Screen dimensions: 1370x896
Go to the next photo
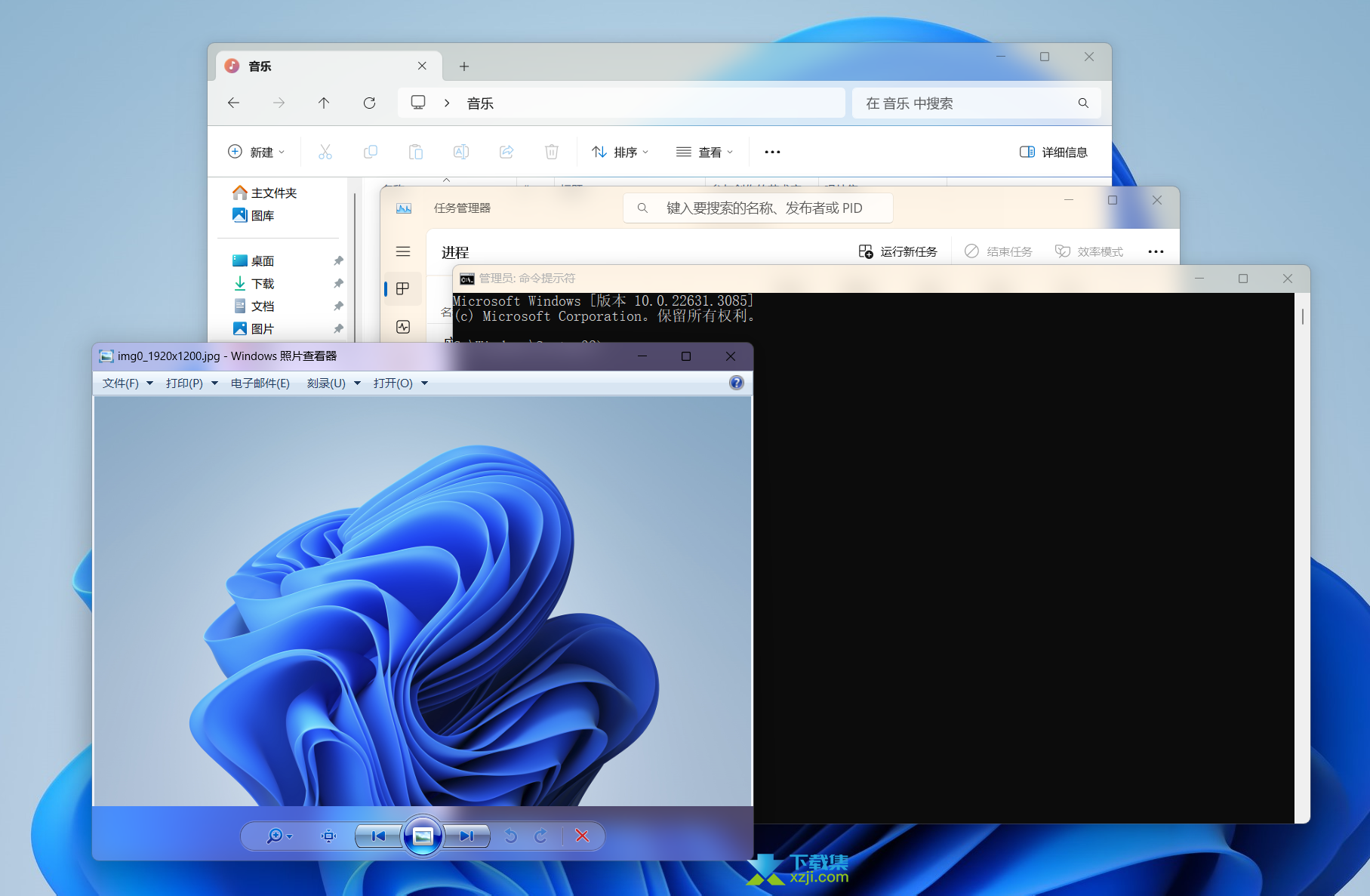tap(466, 836)
